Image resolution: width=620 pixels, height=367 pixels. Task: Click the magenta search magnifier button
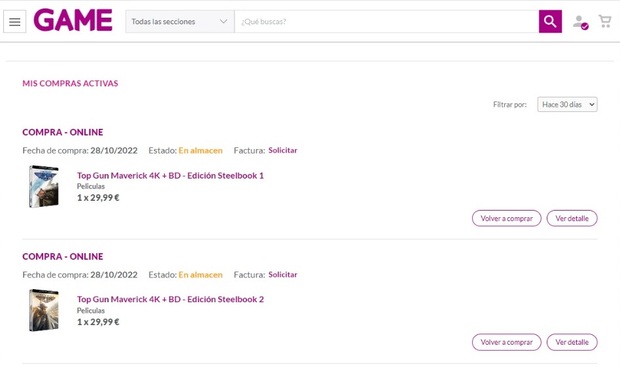tap(550, 21)
